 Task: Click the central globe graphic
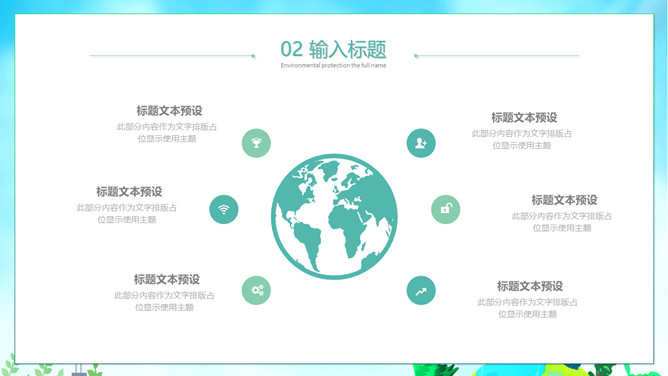pos(334,217)
